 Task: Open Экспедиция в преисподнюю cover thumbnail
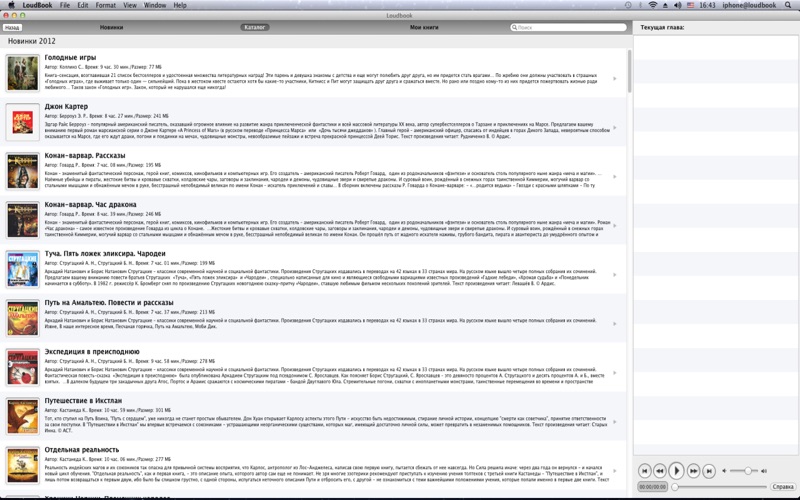coord(22,367)
